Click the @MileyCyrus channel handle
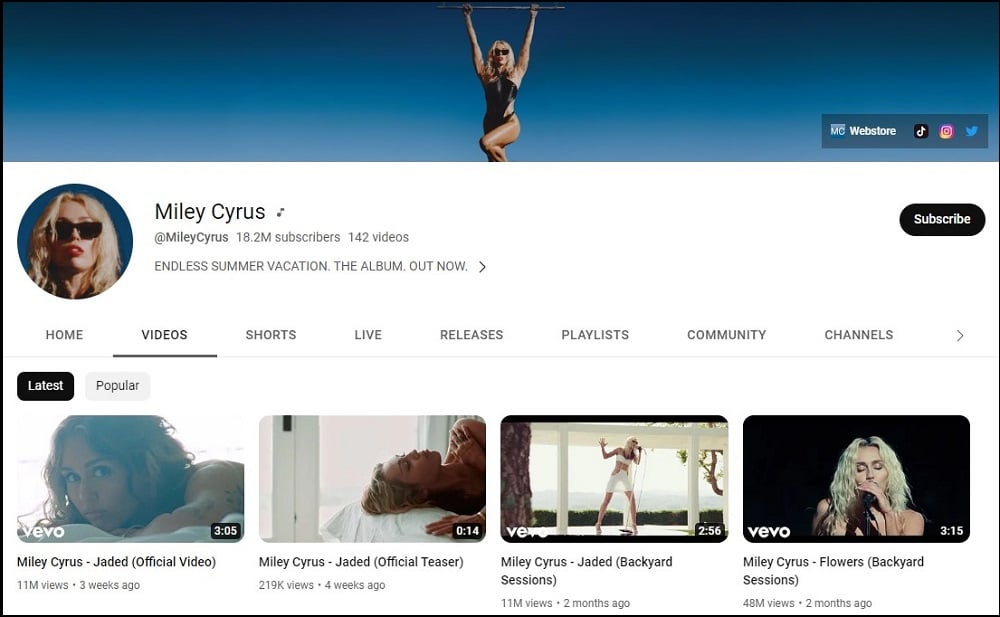This screenshot has height=617, width=1000. click(x=191, y=237)
